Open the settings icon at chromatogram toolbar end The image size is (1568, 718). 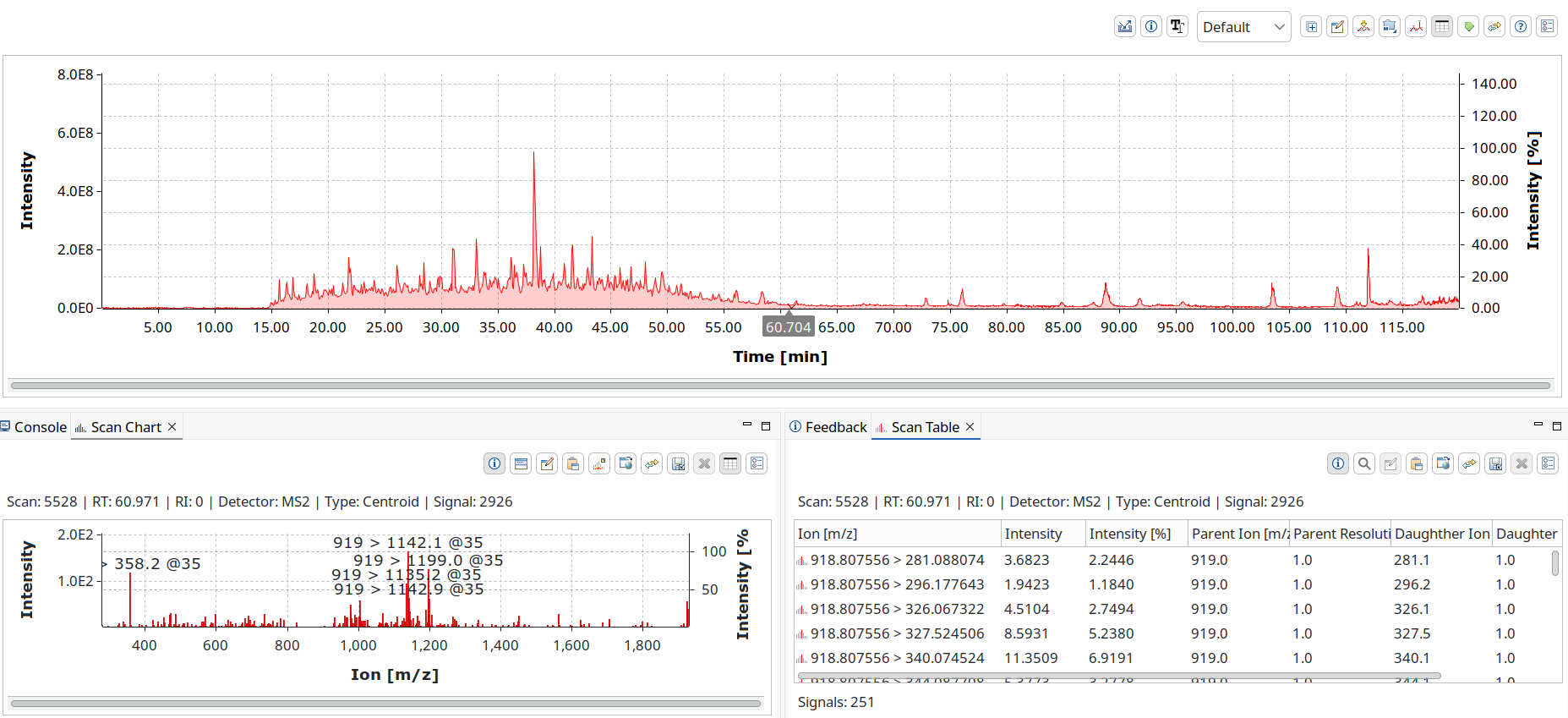pyautogui.click(x=1547, y=27)
